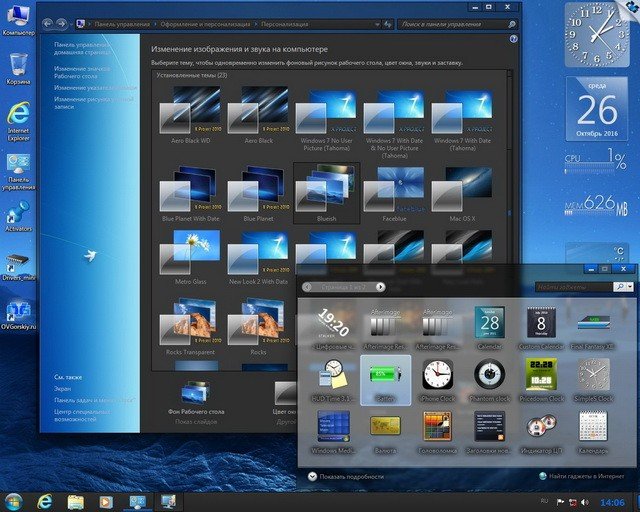Click the Оформление и персонализация breadcrumb

pyautogui.click(x=205, y=24)
